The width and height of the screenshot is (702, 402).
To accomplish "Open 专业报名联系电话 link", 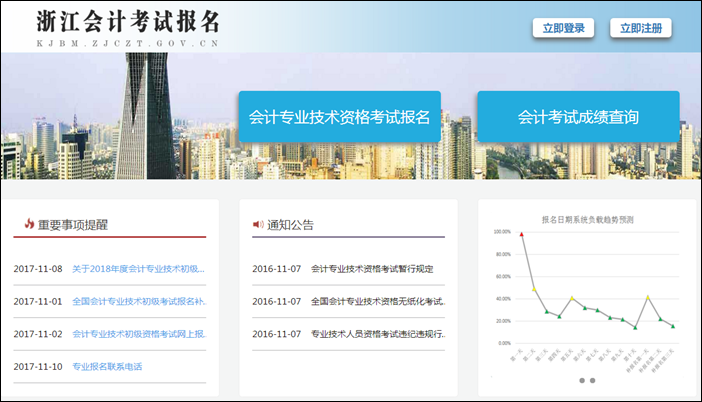I will 107,366.
